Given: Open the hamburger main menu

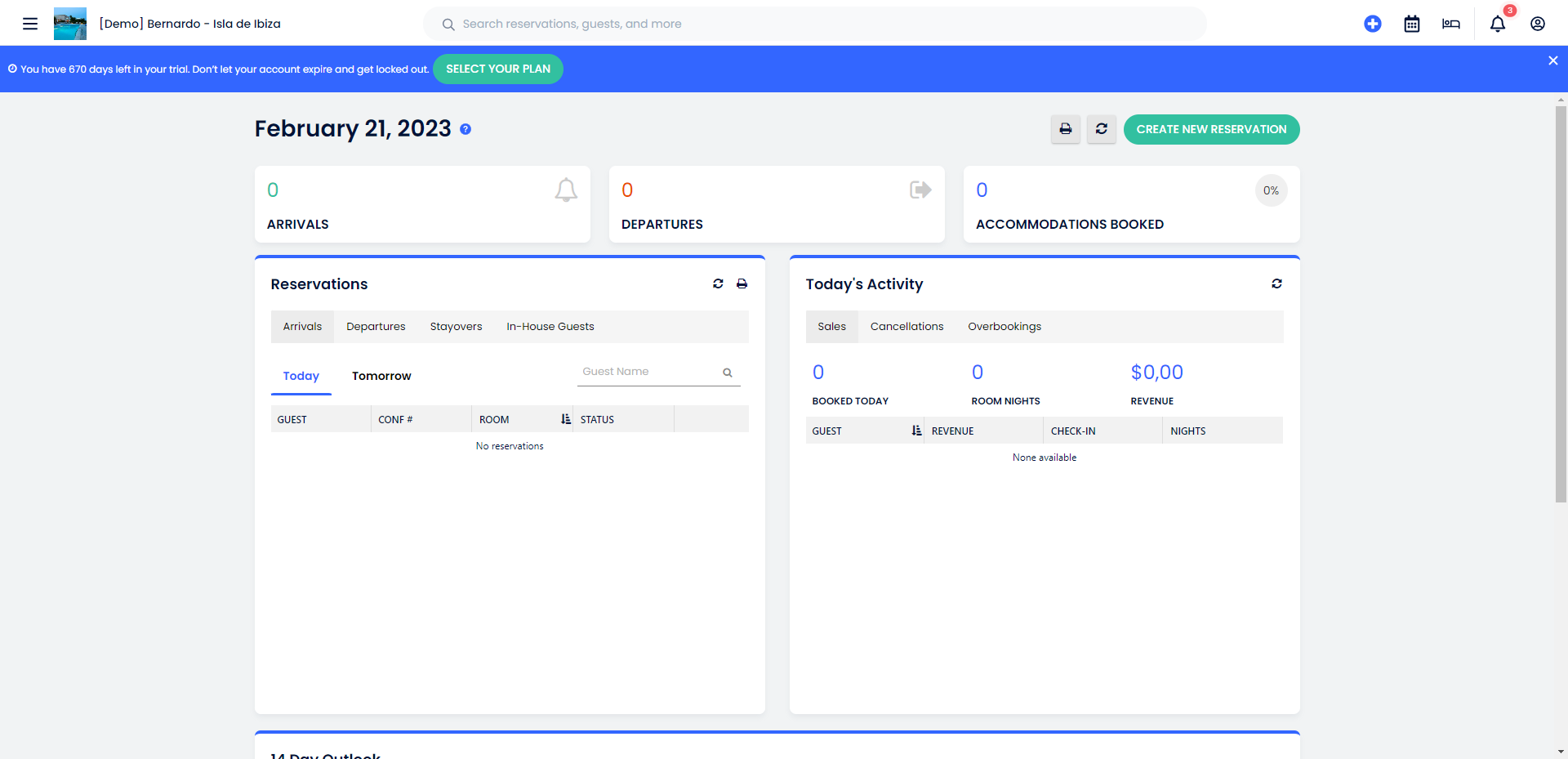Looking at the screenshot, I should tap(30, 24).
